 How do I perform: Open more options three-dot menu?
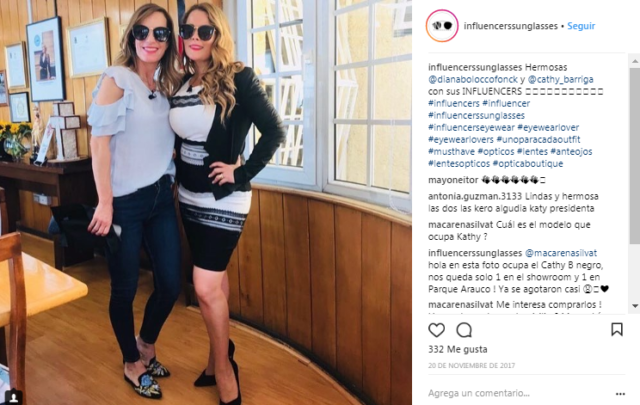(620, 394)
